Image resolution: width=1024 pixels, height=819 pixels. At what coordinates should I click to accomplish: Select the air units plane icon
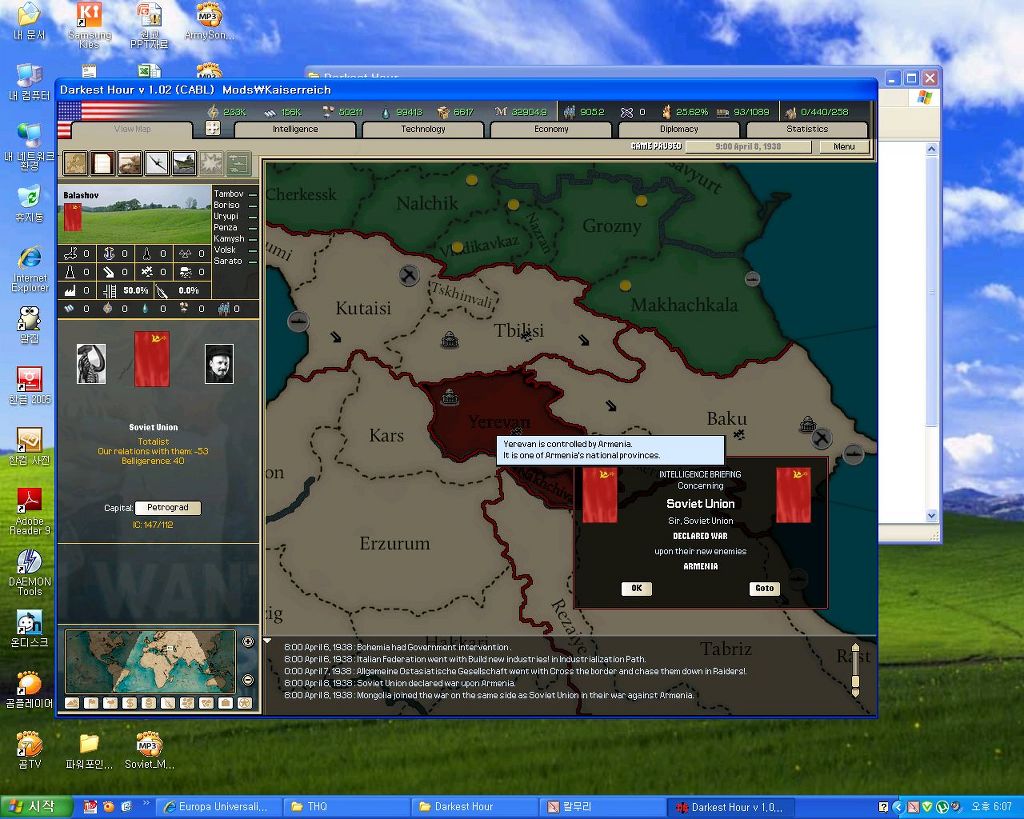coord(157,163)
